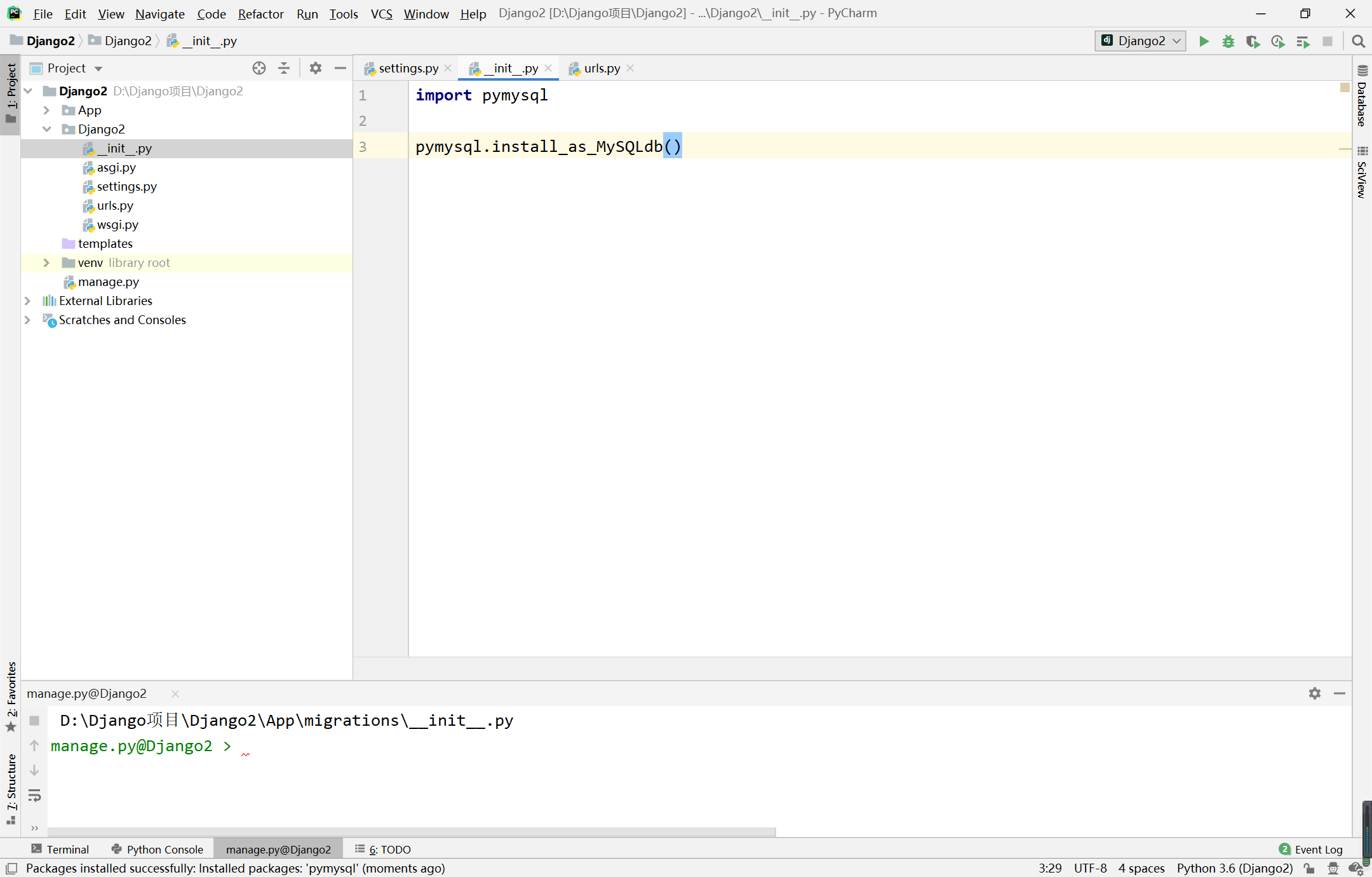Expand External Libraries node
This screenshot has height=877, width=1372.
[28, 301]
